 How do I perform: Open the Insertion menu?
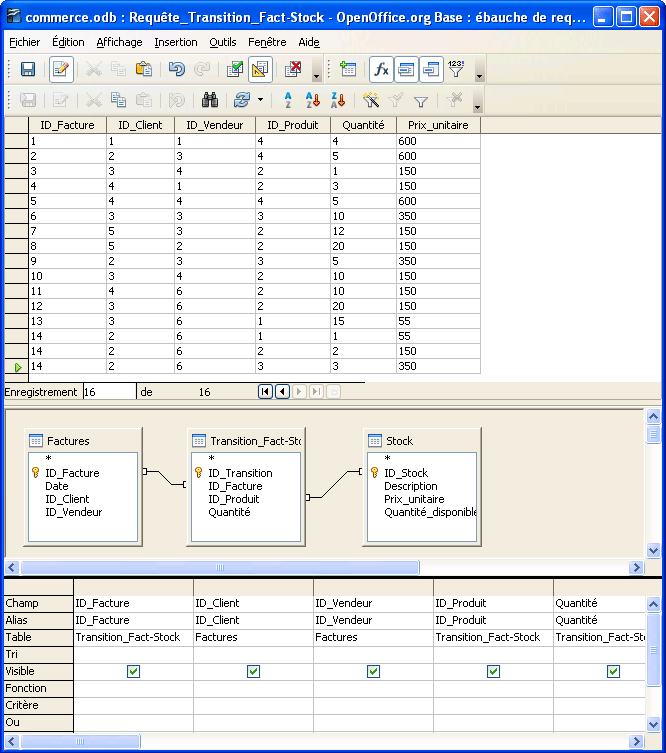(x=175, y=42)
